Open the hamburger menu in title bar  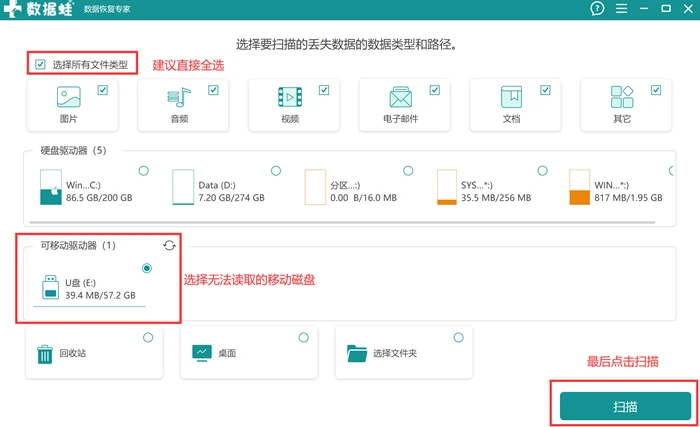coord(621,8)
